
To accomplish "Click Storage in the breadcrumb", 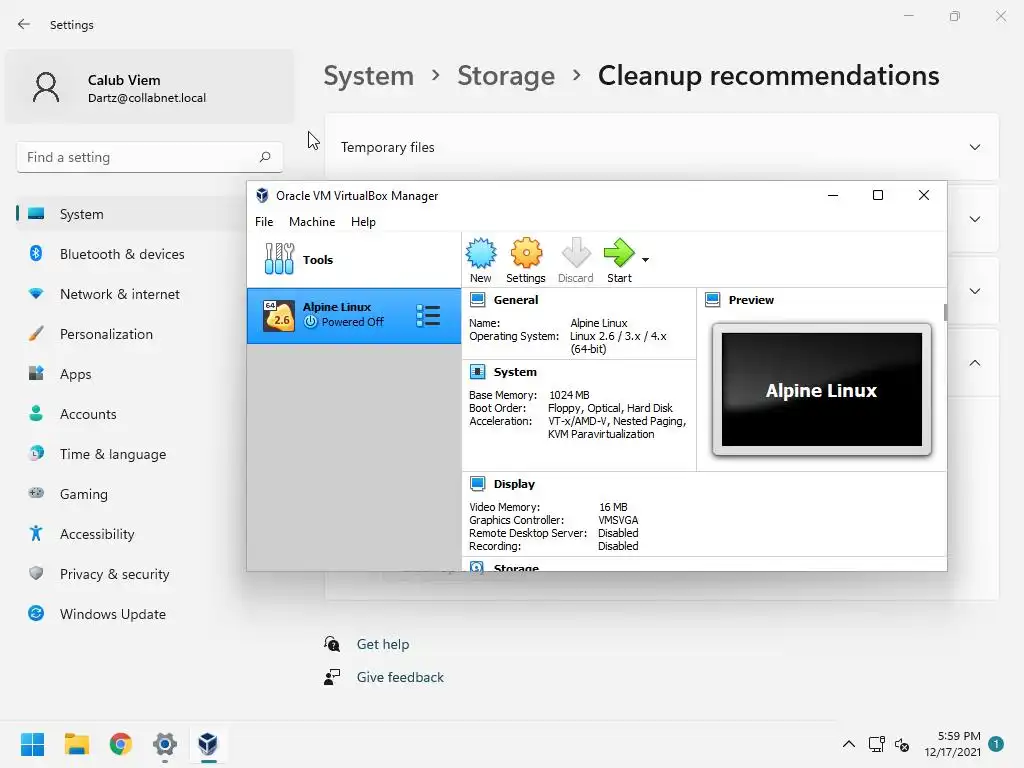I will click(506, 76).
